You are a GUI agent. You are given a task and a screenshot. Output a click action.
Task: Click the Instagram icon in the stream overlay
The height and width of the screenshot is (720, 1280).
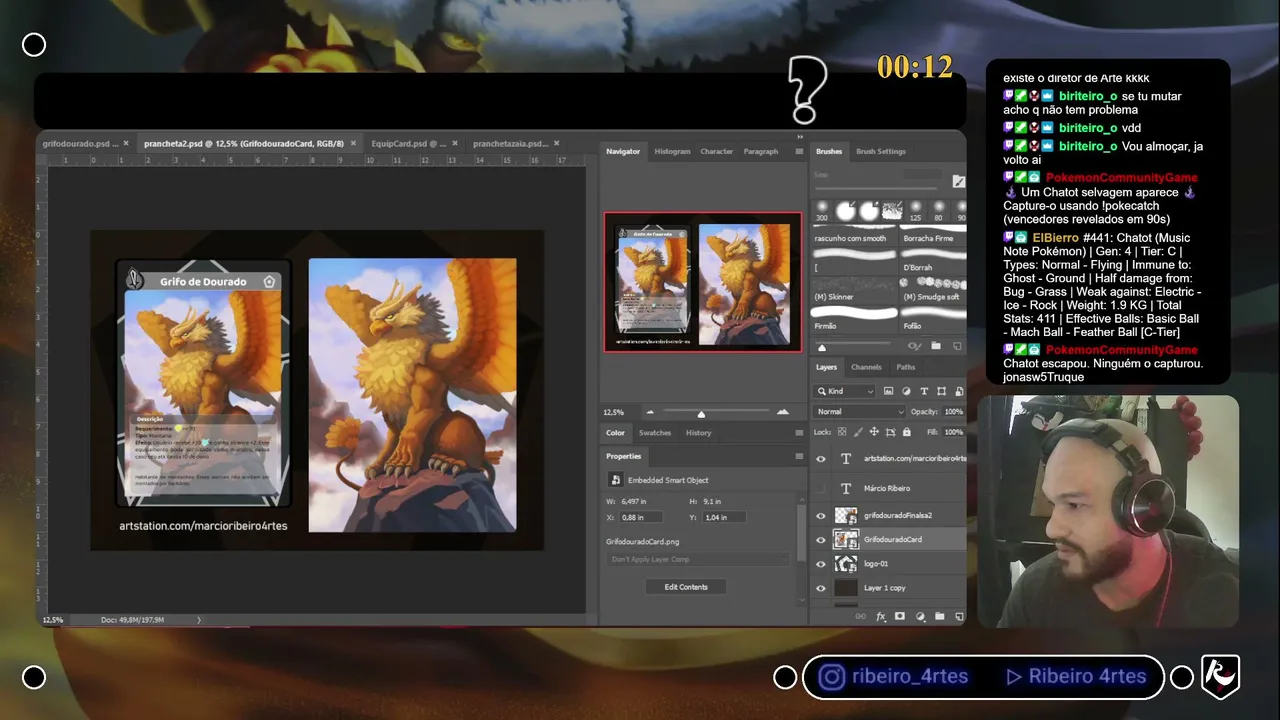coord(832,677)
